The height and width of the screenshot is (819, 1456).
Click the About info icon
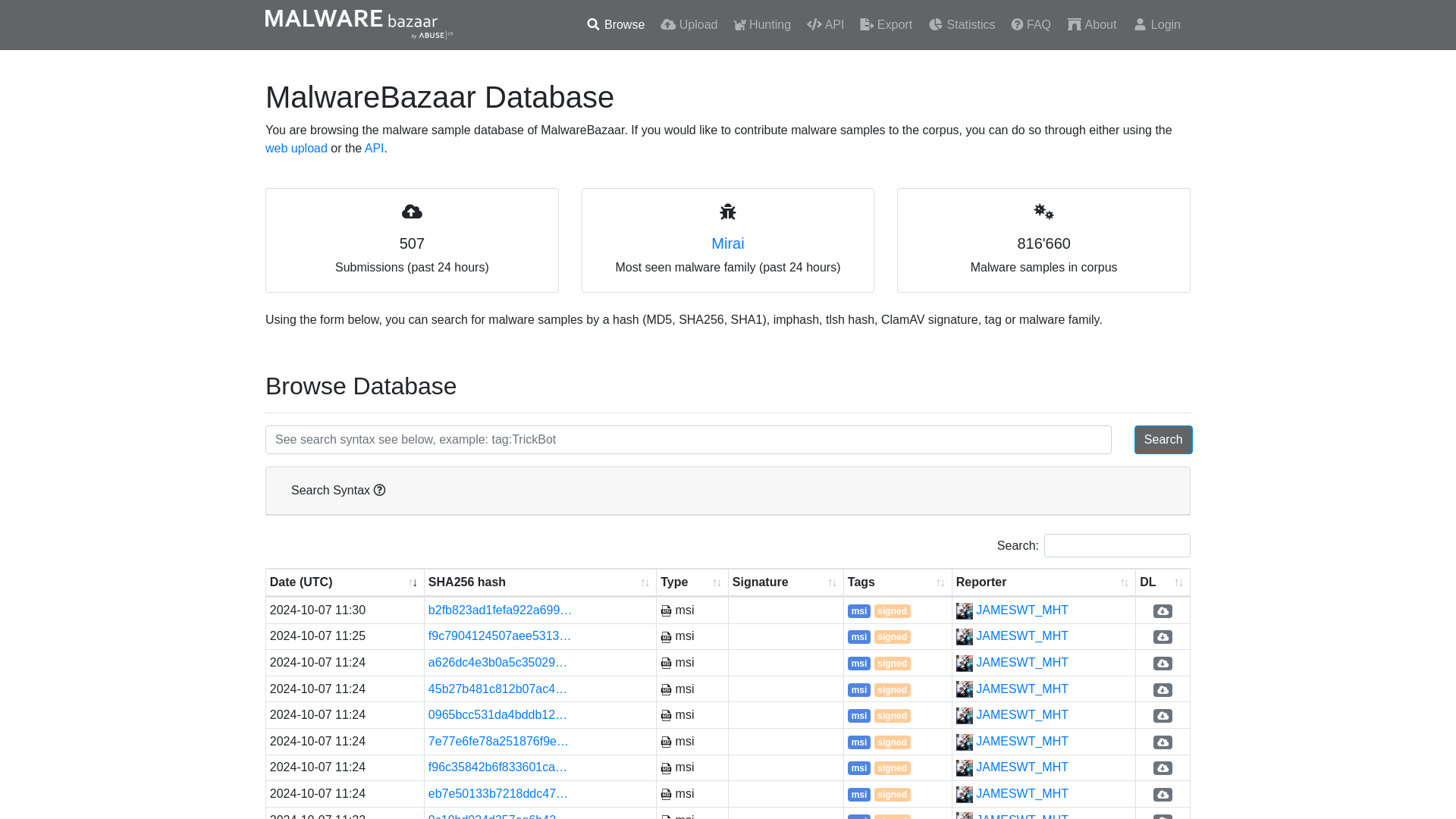[x=1074, y=24]
